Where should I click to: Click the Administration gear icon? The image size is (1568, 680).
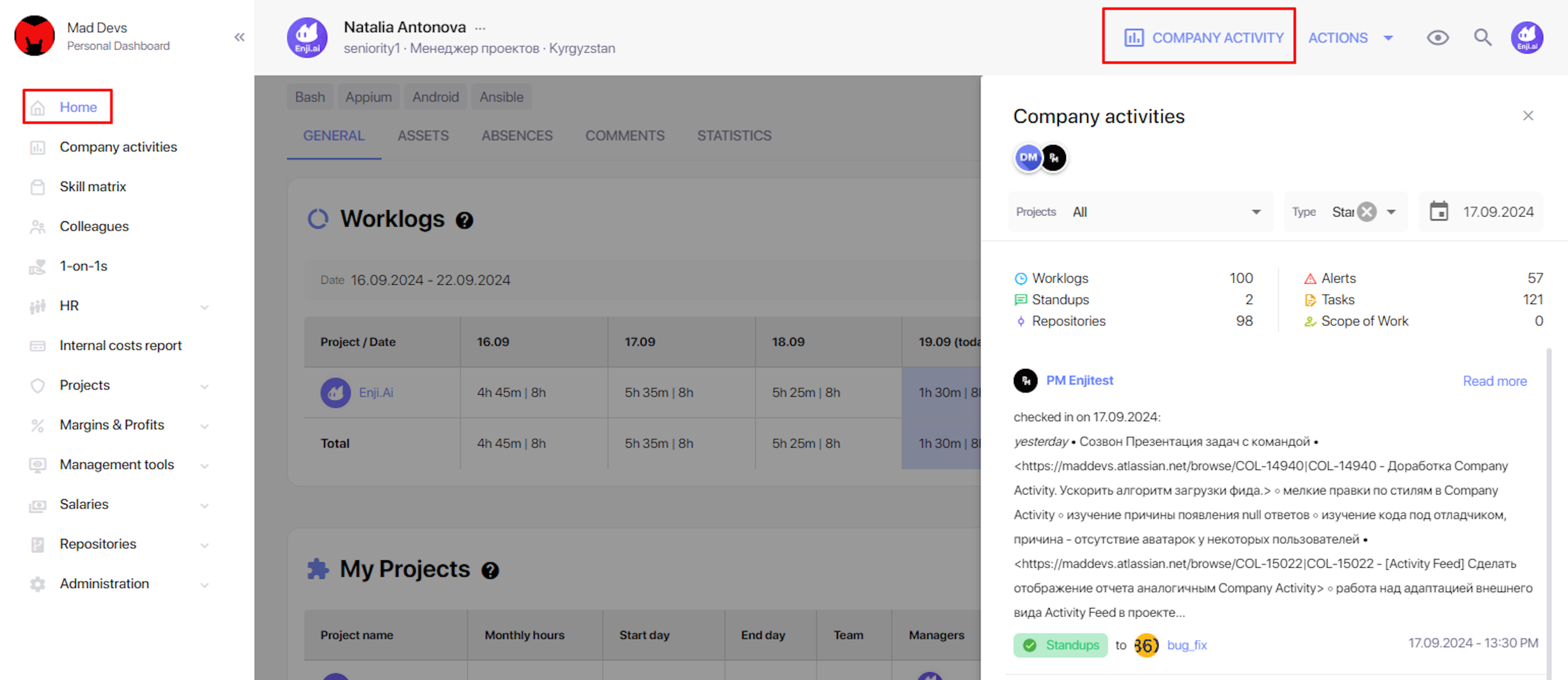(38, 584)
